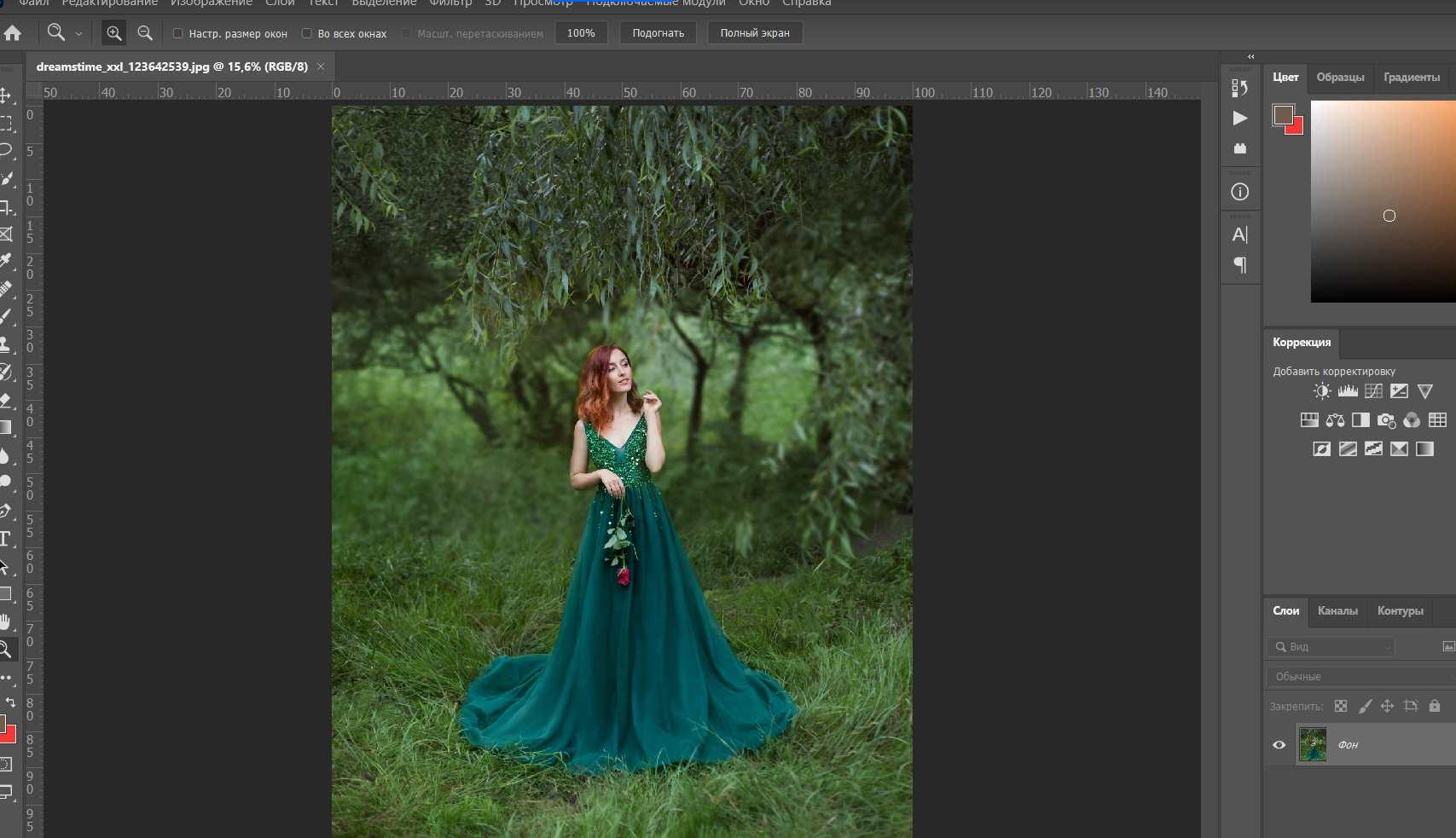Select the Hand tool

[5, 621]
